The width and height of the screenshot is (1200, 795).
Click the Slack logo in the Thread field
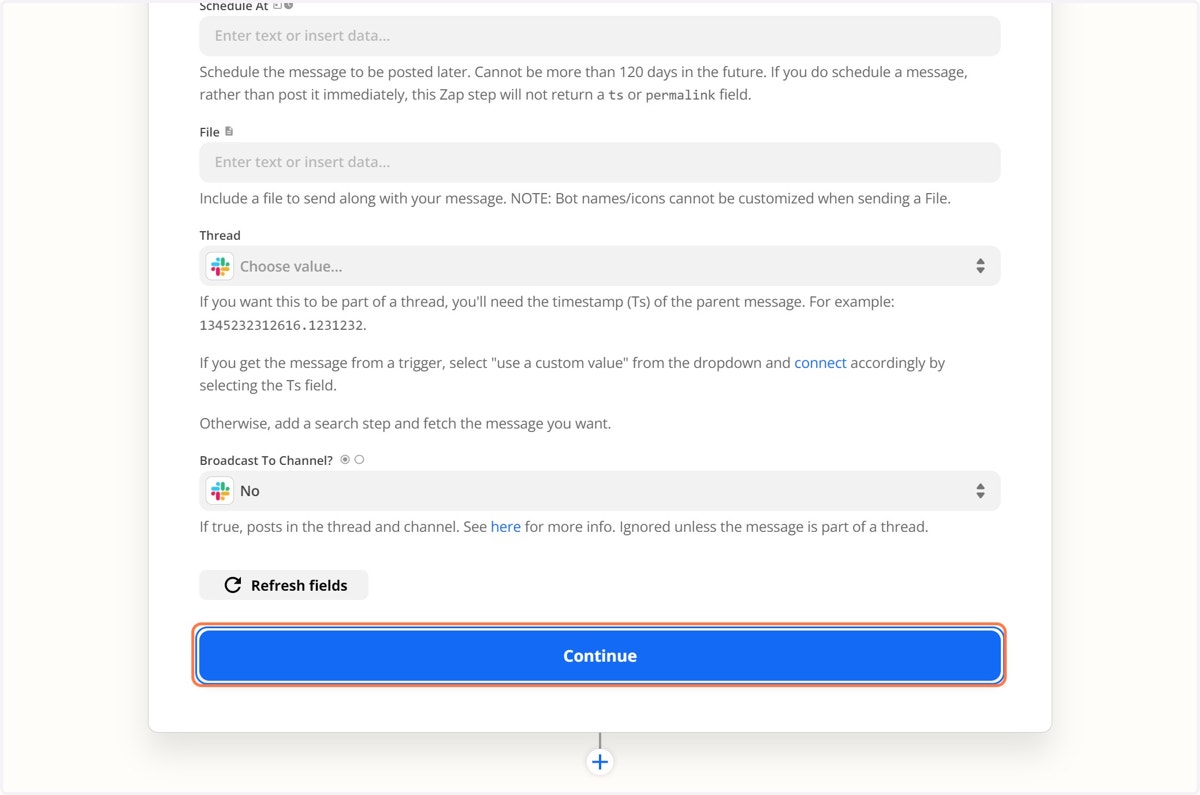click(220, 267)
